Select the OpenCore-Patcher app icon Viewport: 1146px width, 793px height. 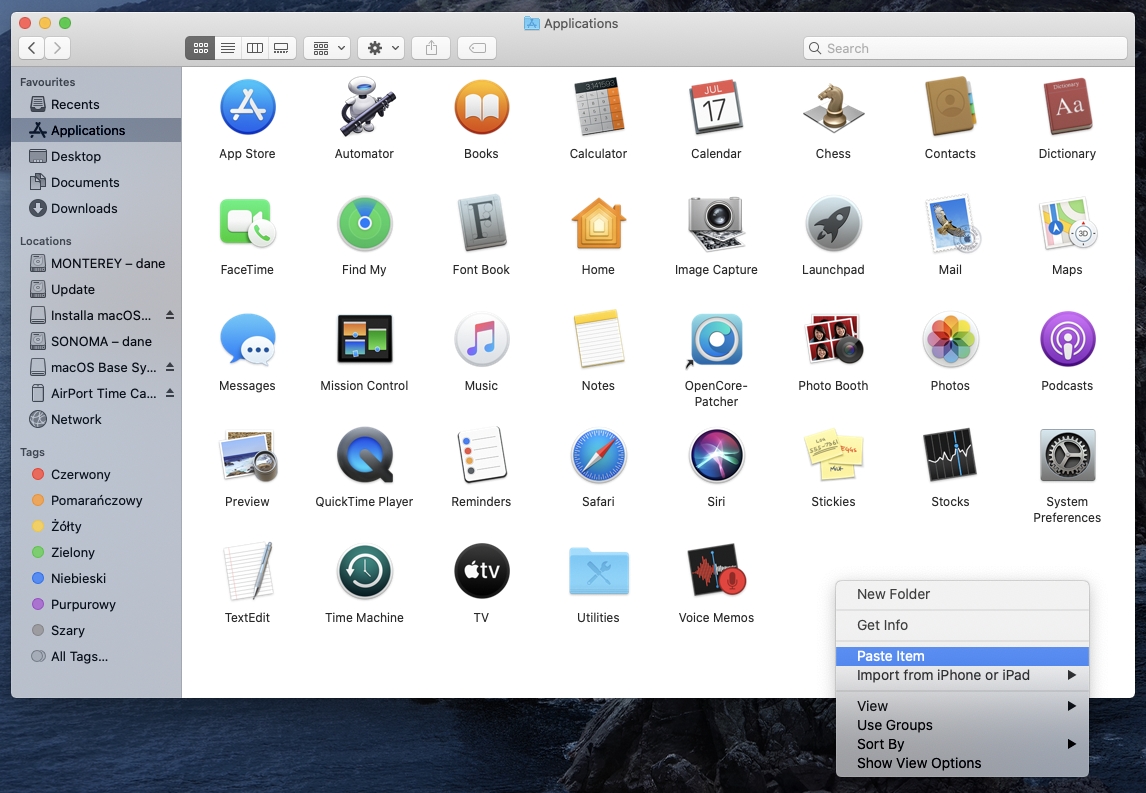tap(716, 339)
